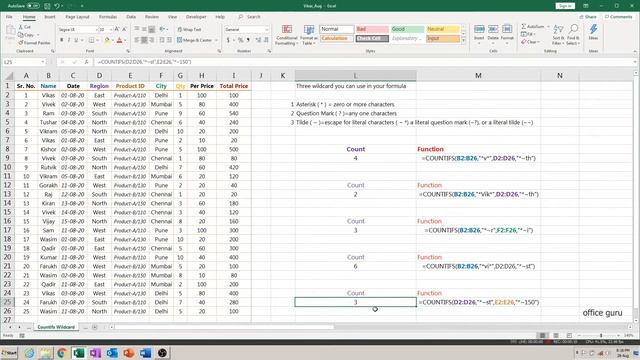This screenshot has width=640, height=360.
Task: Click the AutoSum sigma icon
Action: (524, 27)
